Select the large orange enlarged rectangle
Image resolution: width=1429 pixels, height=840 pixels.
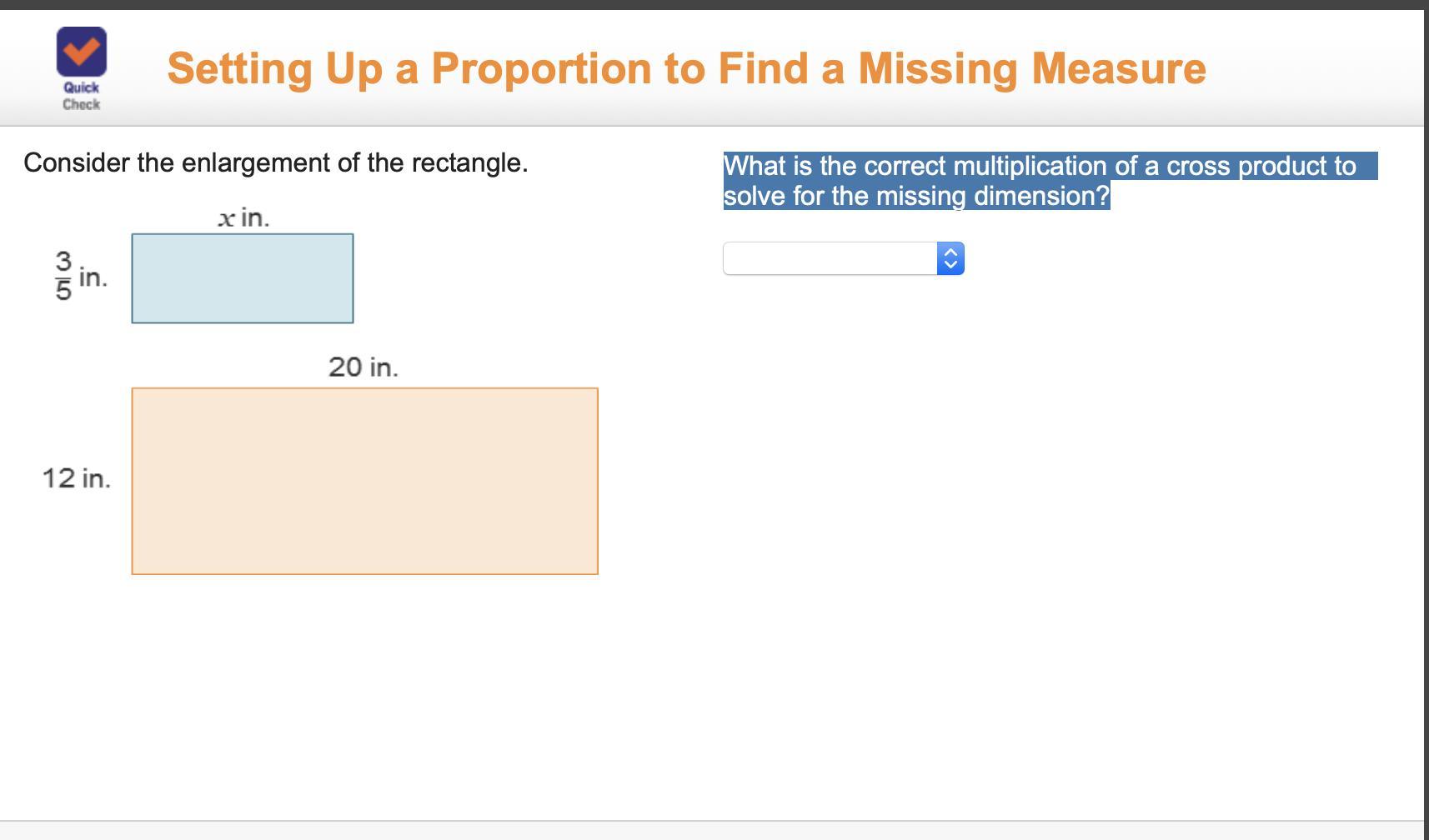coord(364,481)
